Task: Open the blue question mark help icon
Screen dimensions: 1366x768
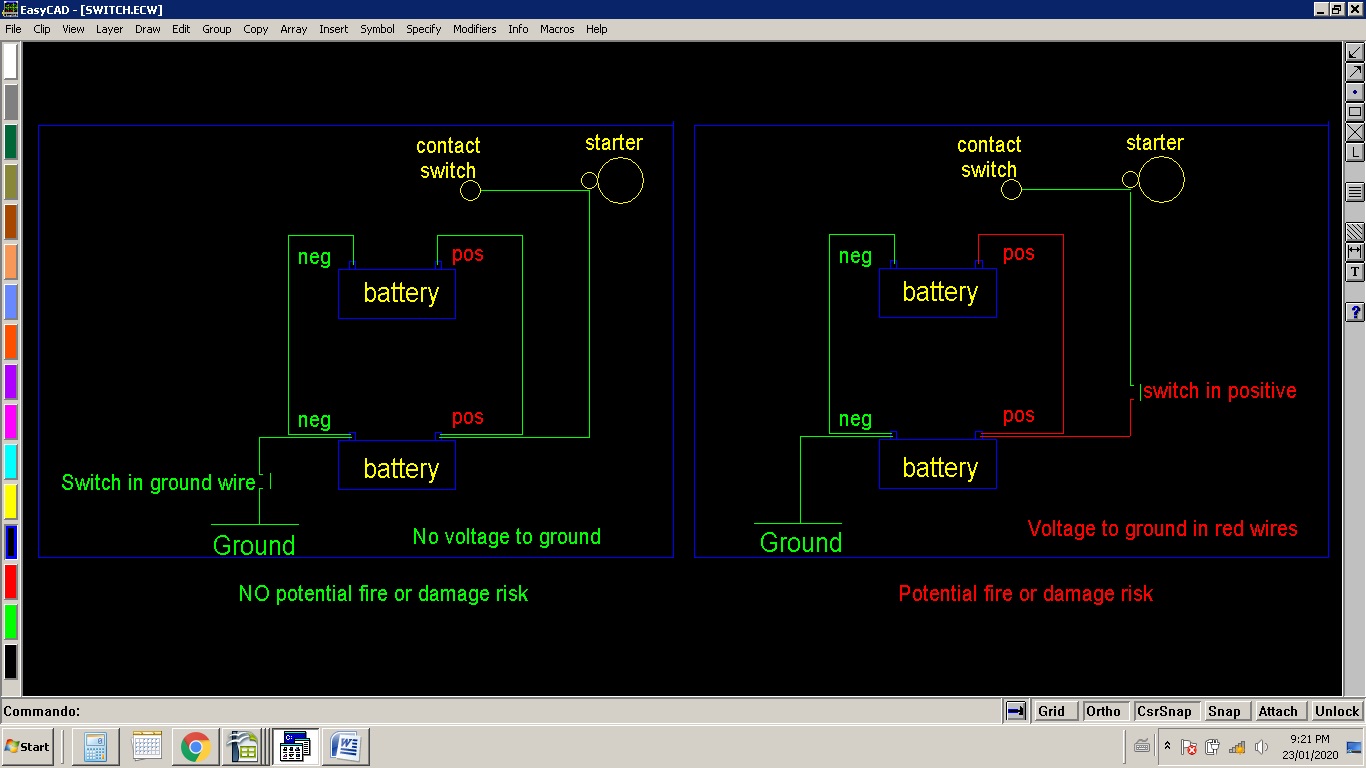Action: (1355, 312)
